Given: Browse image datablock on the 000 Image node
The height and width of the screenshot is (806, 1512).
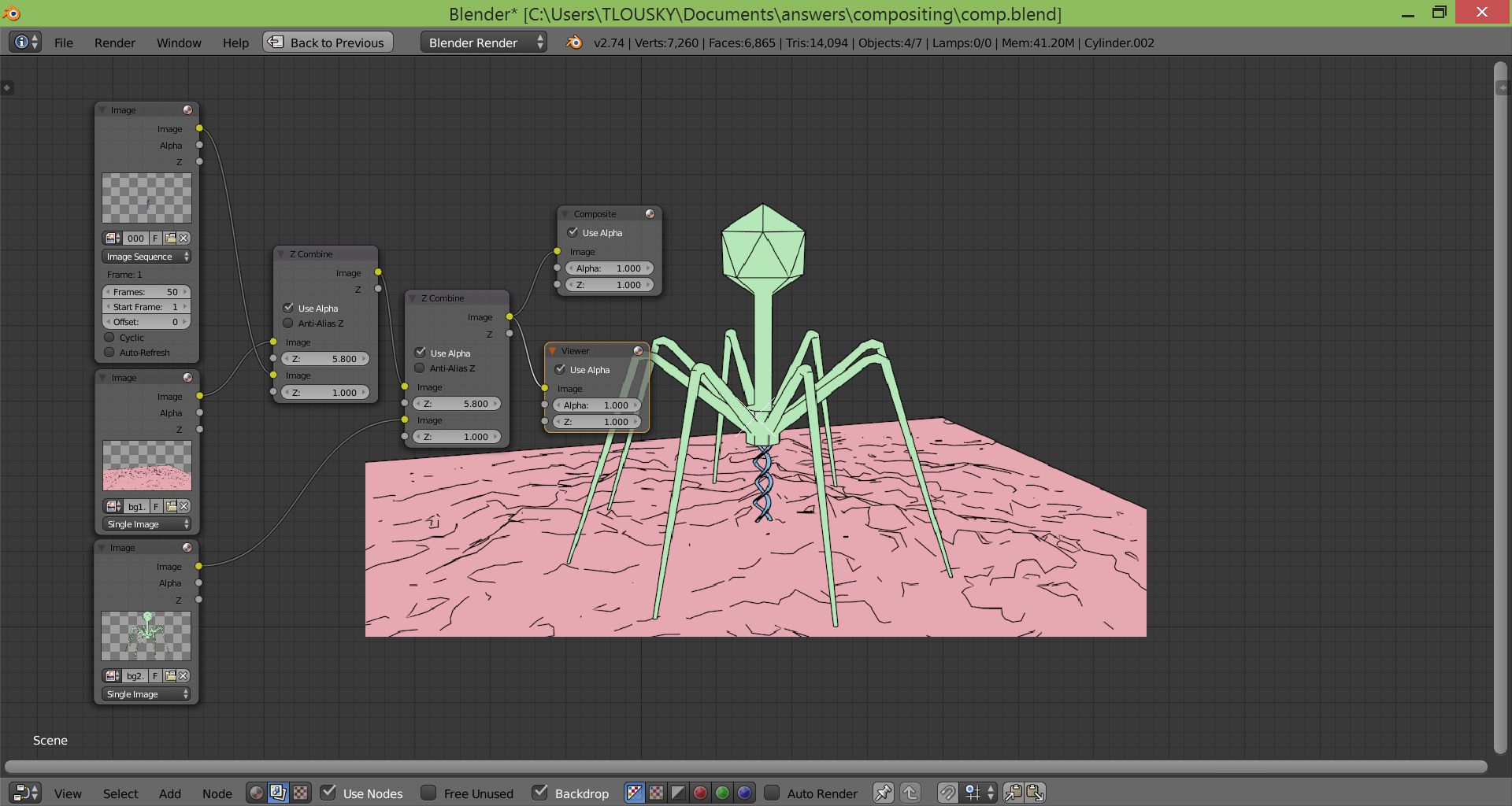Looking at the screenshot, I should 113,238.
